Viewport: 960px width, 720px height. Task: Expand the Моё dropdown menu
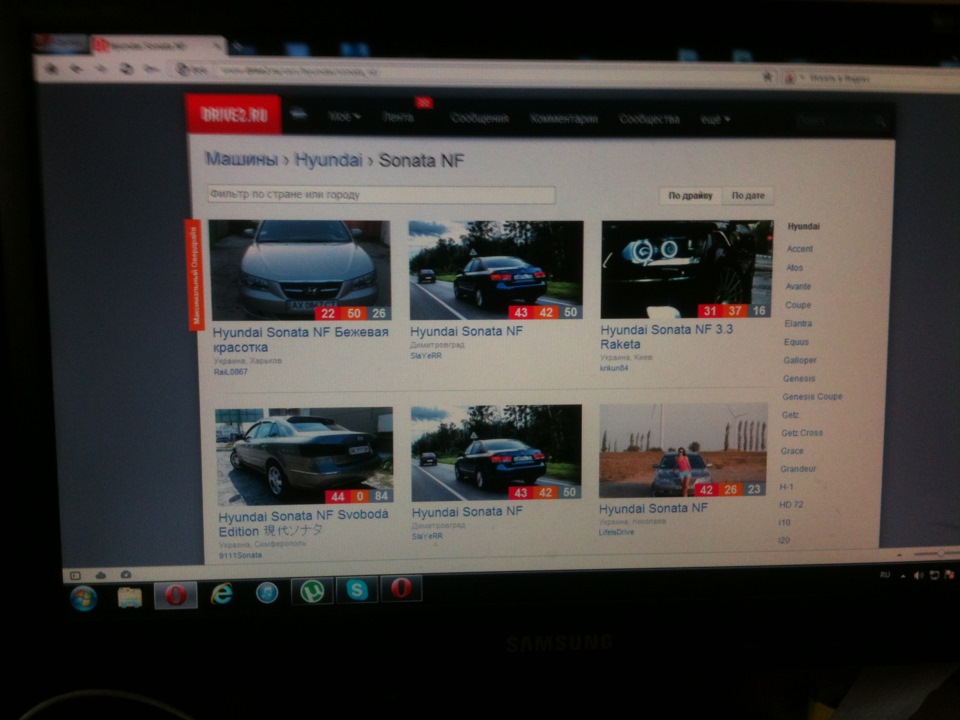point(344,116)
